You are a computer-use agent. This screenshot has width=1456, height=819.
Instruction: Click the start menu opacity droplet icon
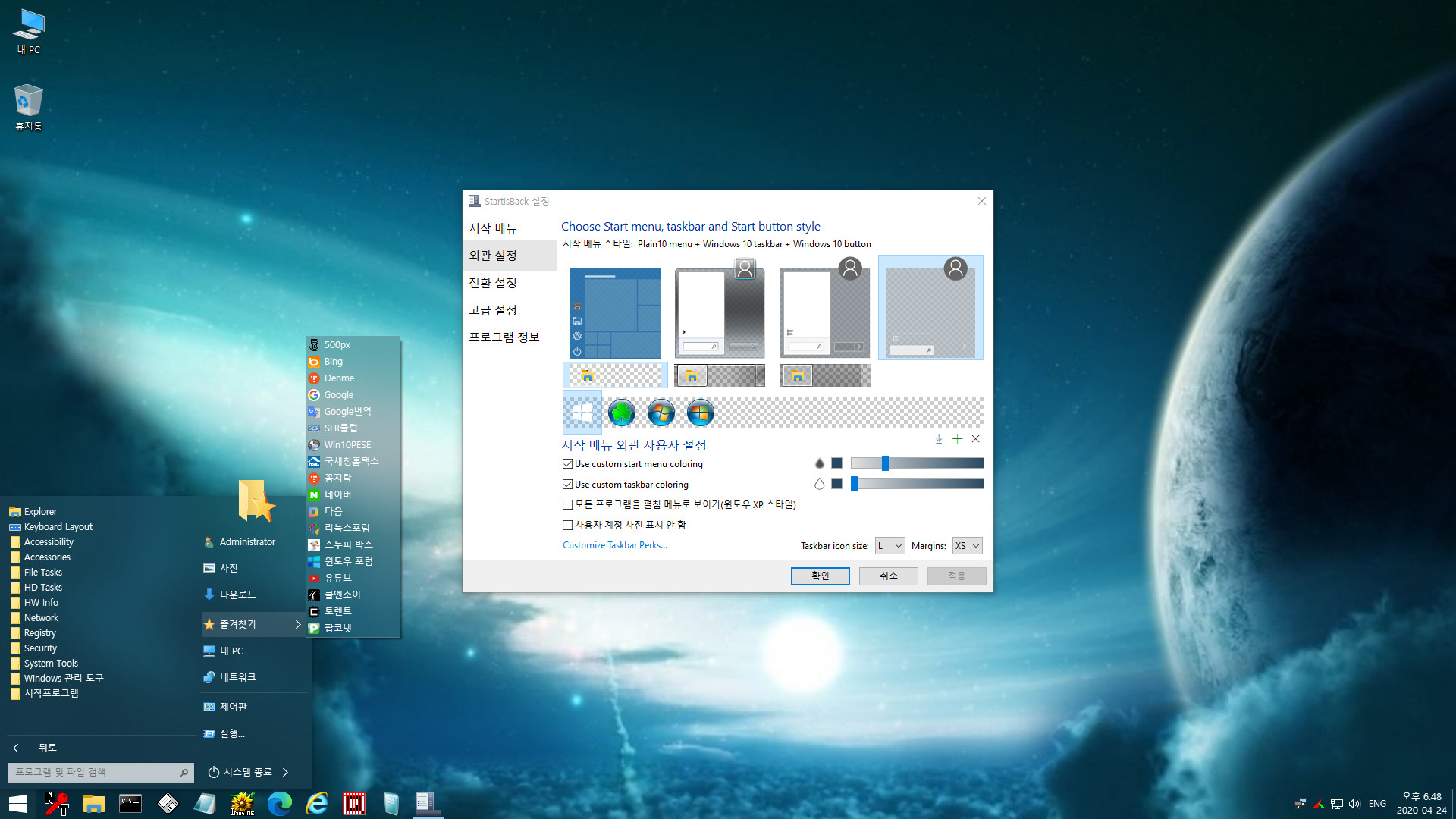(x=819, y=463)
